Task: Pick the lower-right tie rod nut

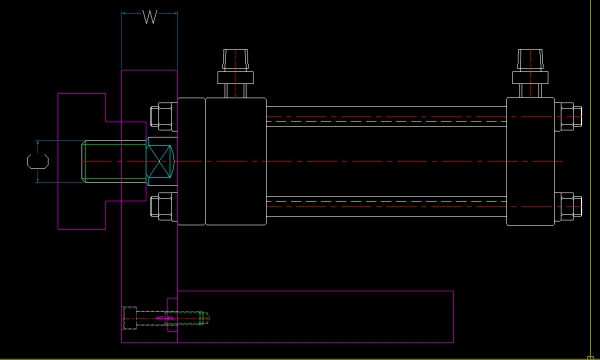Action: pos(568,207)
